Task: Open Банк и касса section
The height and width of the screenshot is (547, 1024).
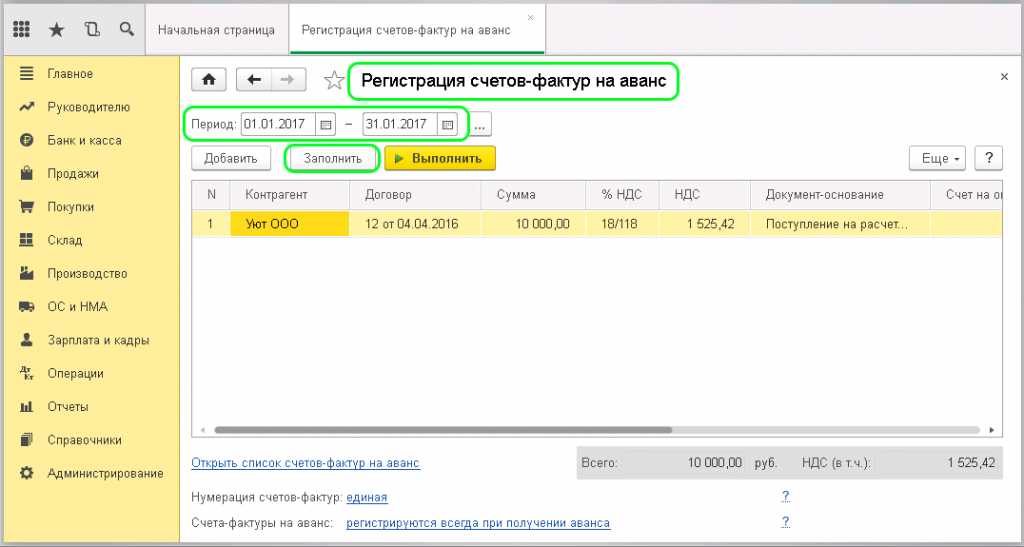Action: tap(84, 140)
